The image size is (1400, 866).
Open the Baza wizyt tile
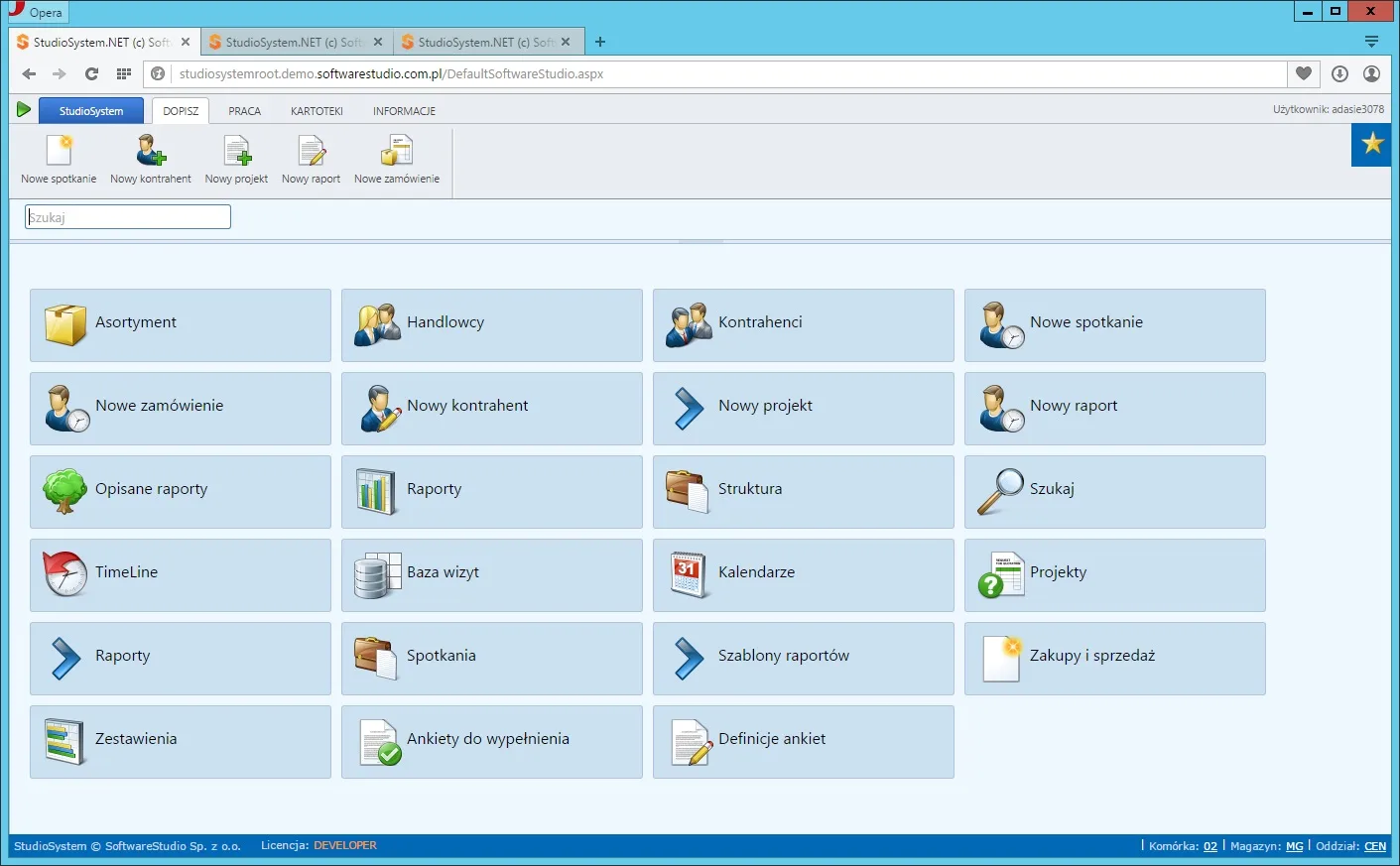click(492, 575)
